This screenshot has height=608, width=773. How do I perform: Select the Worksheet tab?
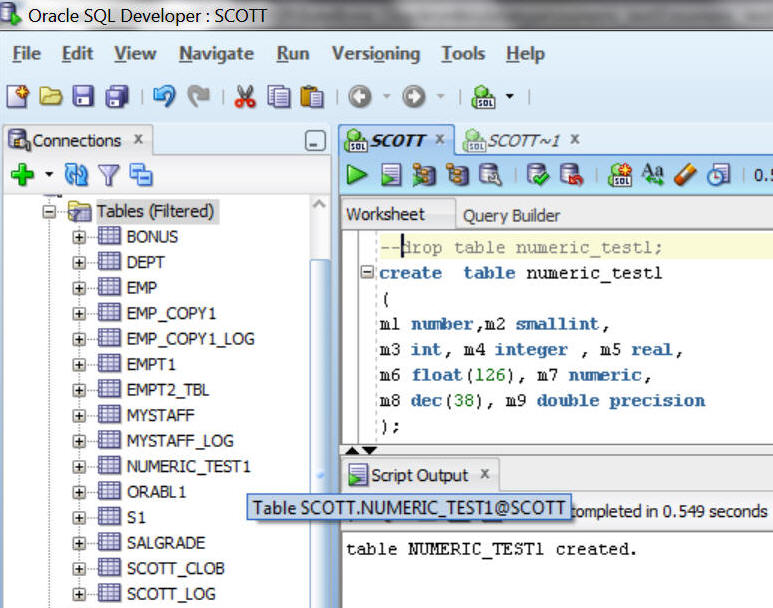(x=385, y=215)
